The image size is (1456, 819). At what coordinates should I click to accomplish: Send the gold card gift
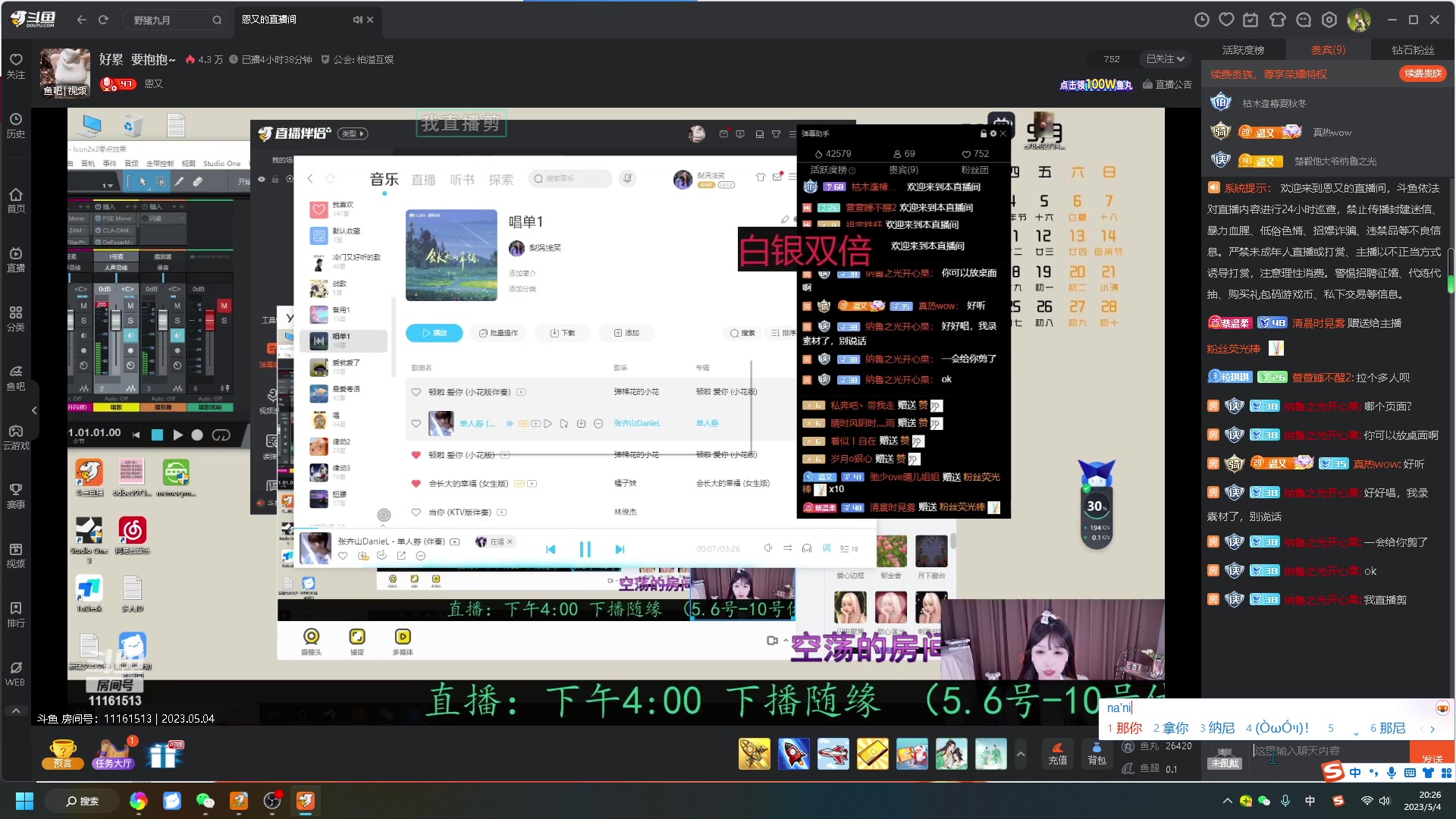[x=873, y=754]
